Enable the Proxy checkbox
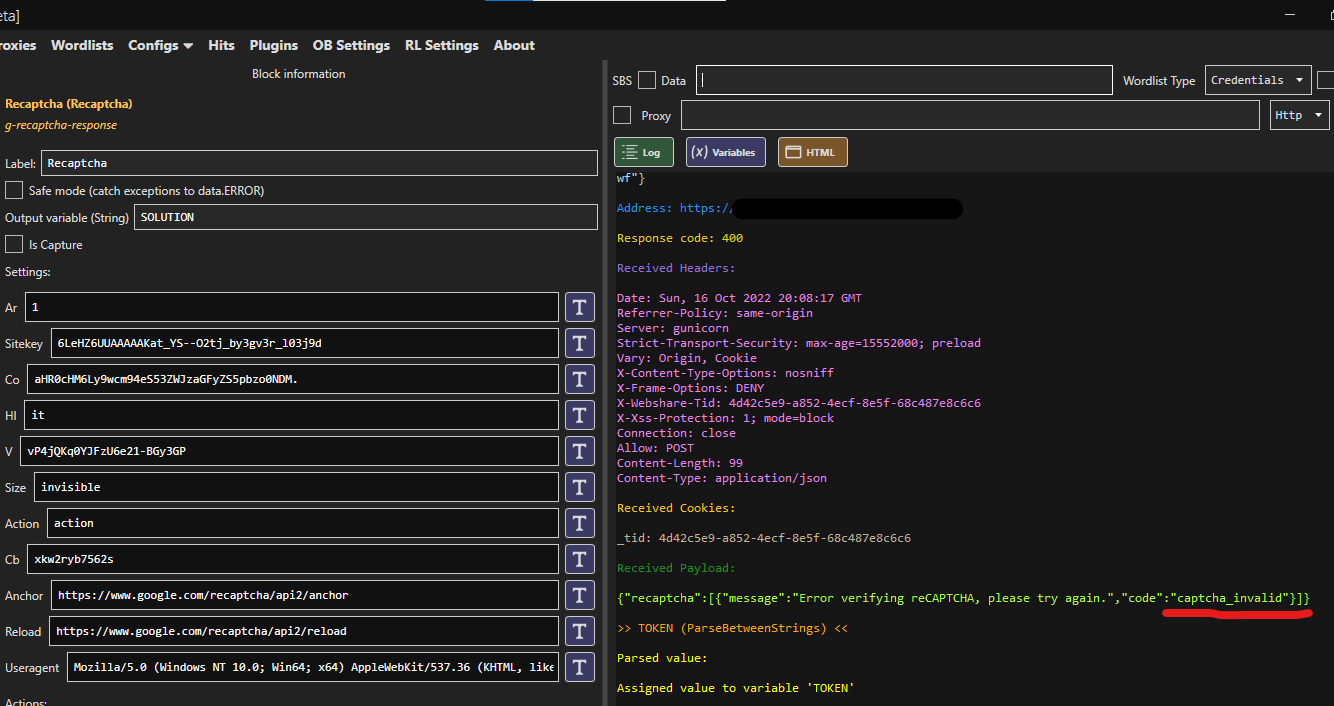This screenshot has height=706, width=1334. 622,115
